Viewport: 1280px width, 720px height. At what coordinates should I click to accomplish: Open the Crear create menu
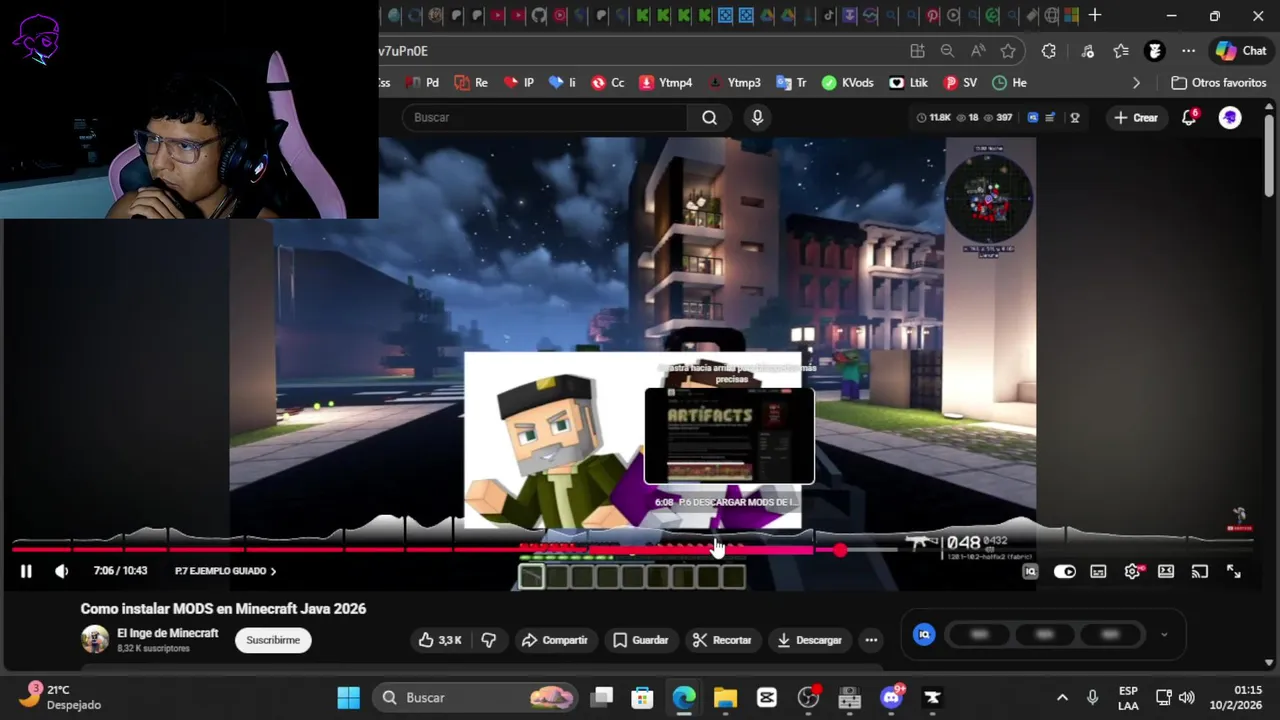(x=1136, y=117)
